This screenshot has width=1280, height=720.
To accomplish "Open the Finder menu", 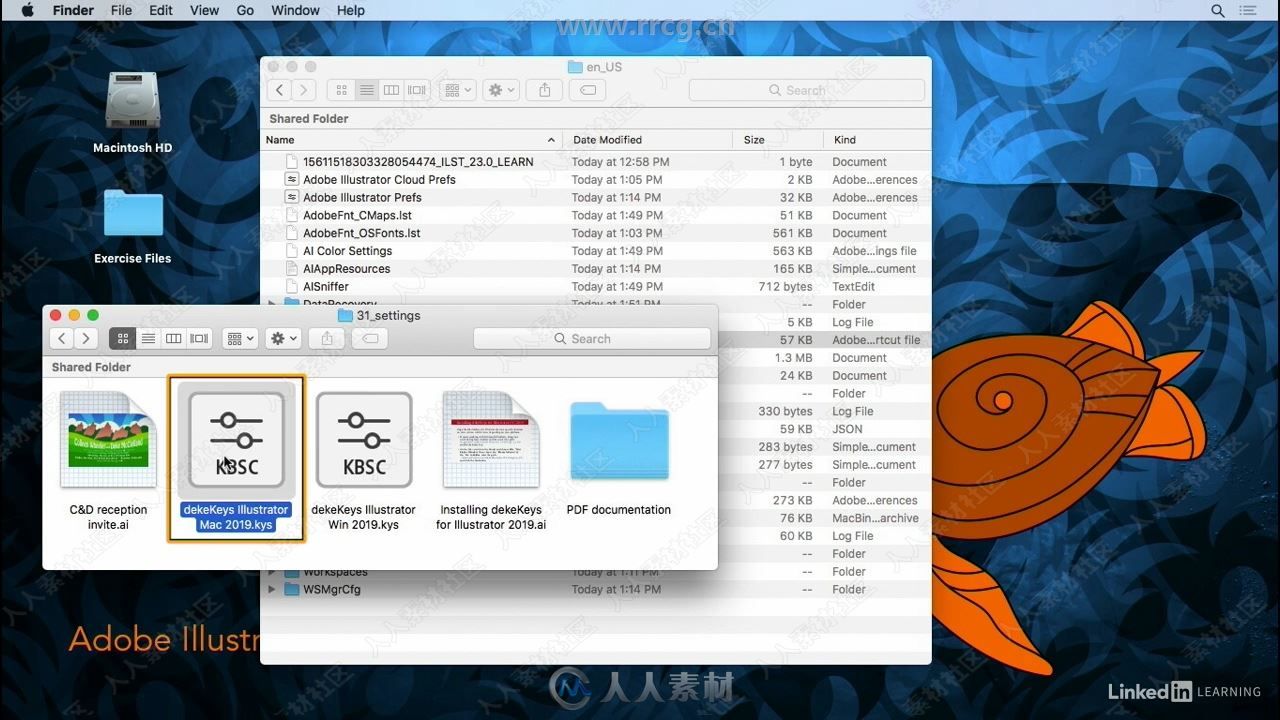I will pyautogui.click(x=72, y=10).
